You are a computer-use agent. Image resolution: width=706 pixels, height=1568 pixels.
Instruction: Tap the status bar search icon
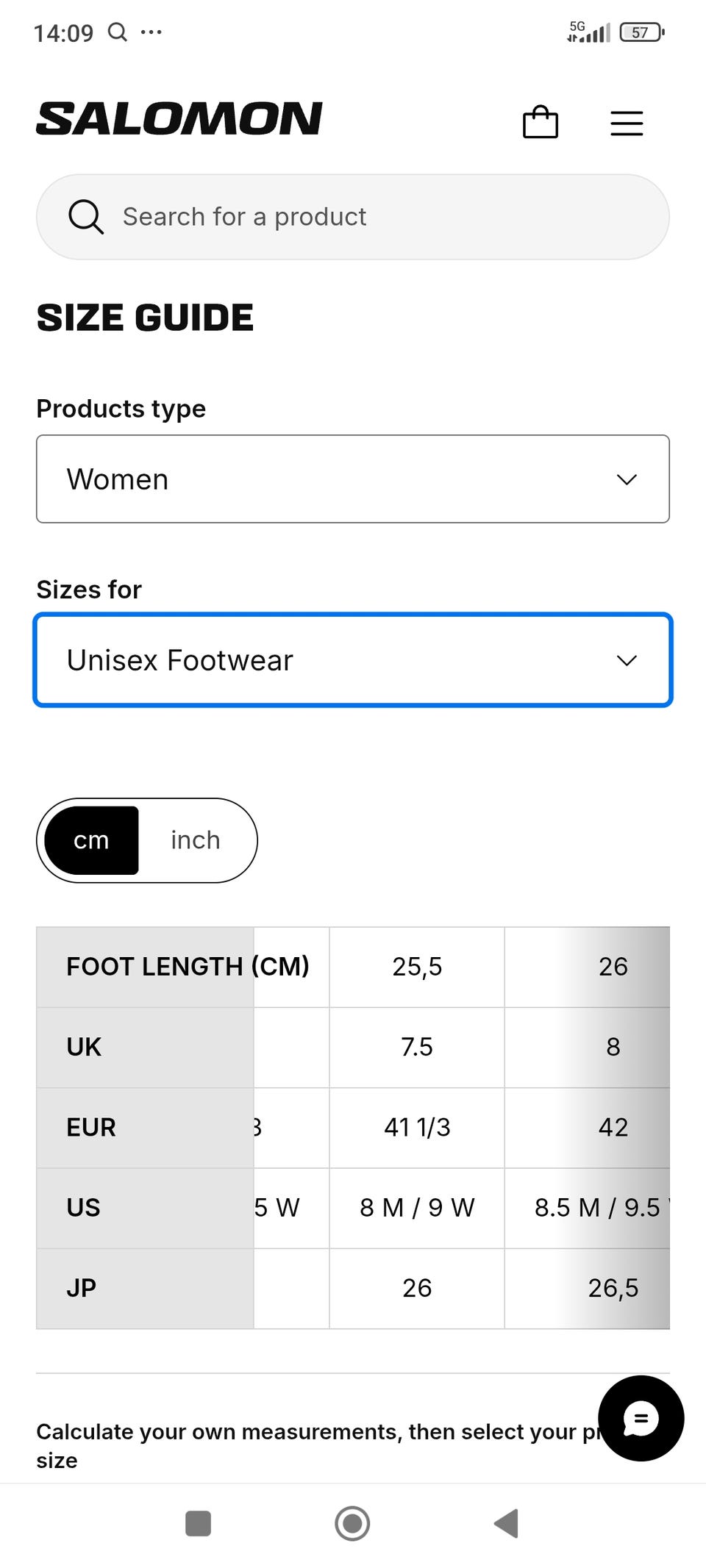(x=117, y=32)
